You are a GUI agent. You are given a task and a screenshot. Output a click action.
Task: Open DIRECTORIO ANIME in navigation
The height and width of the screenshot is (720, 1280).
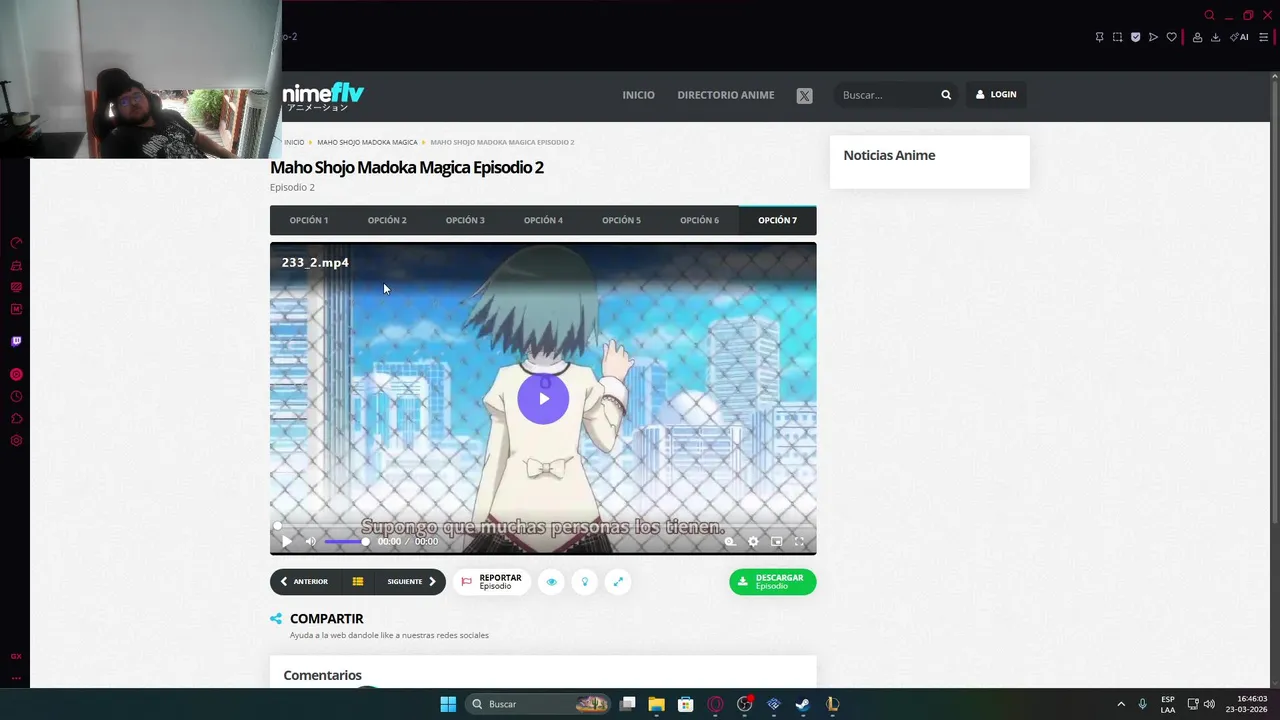click(726, 95)
